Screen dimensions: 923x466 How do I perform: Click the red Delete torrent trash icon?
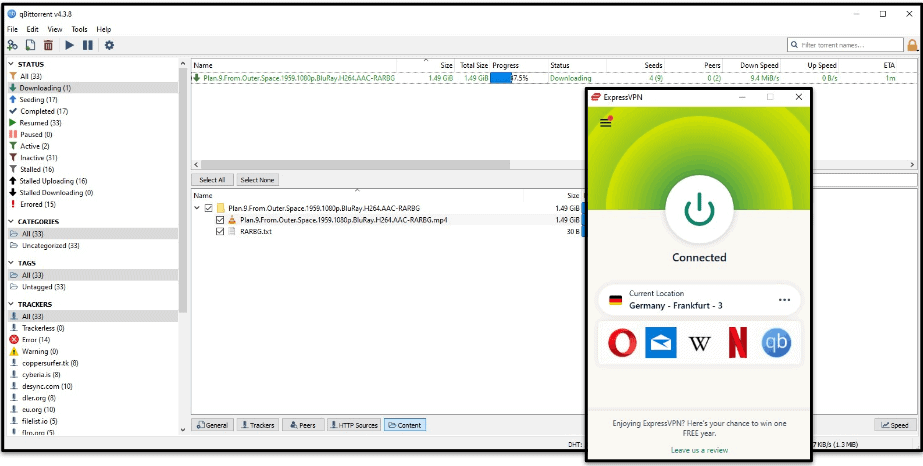48,45
